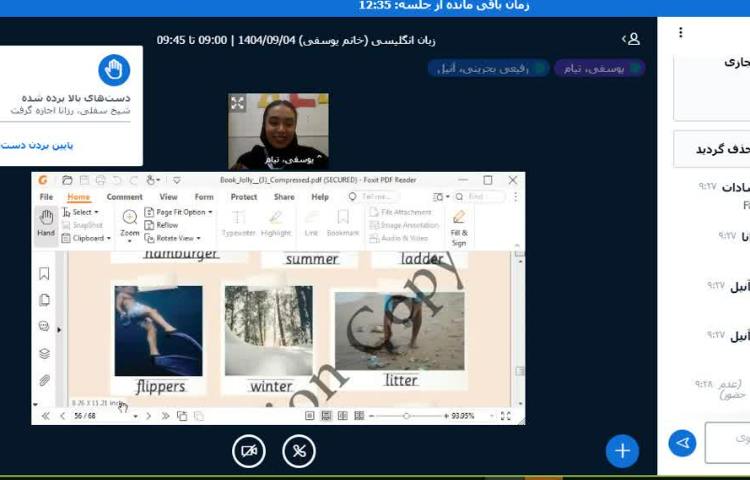Click File Attachment in the ribbon

(x=401, y=212)
